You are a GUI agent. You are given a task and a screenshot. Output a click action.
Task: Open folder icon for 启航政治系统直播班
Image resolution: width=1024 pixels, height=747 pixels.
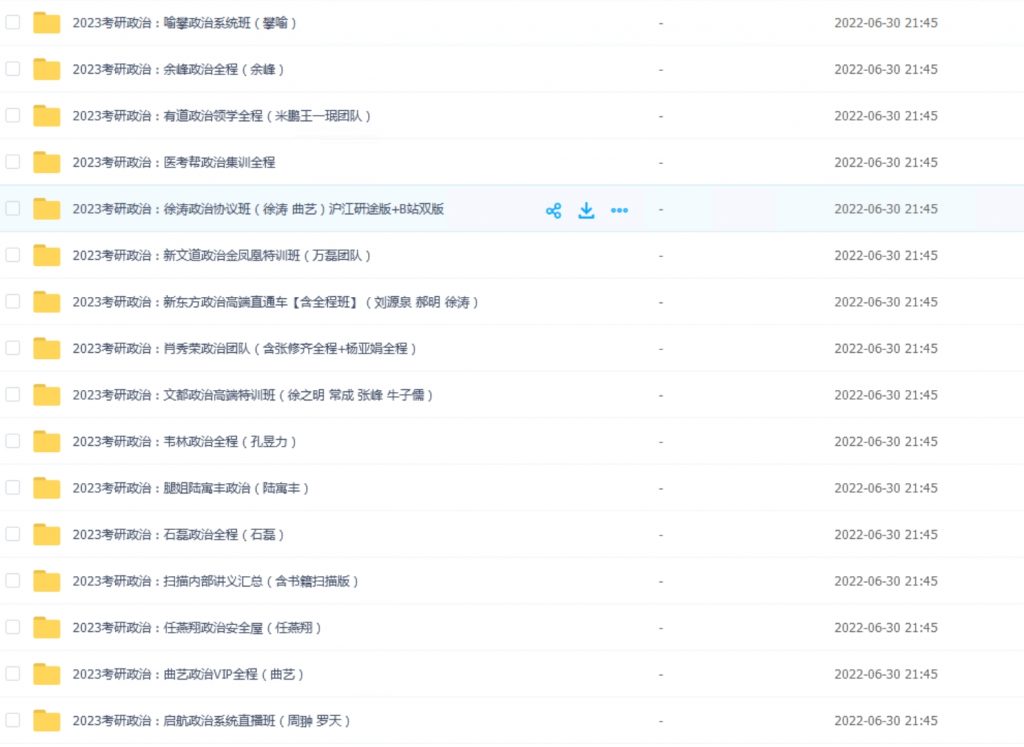pyautogui.click(x=46, y=720)
